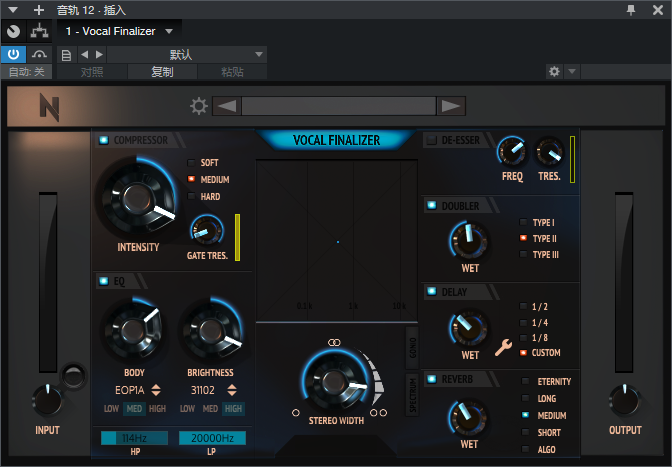The image size is (672, 467).
Task: Set Brightness EQ to LOW
Action: pos(187,409)
